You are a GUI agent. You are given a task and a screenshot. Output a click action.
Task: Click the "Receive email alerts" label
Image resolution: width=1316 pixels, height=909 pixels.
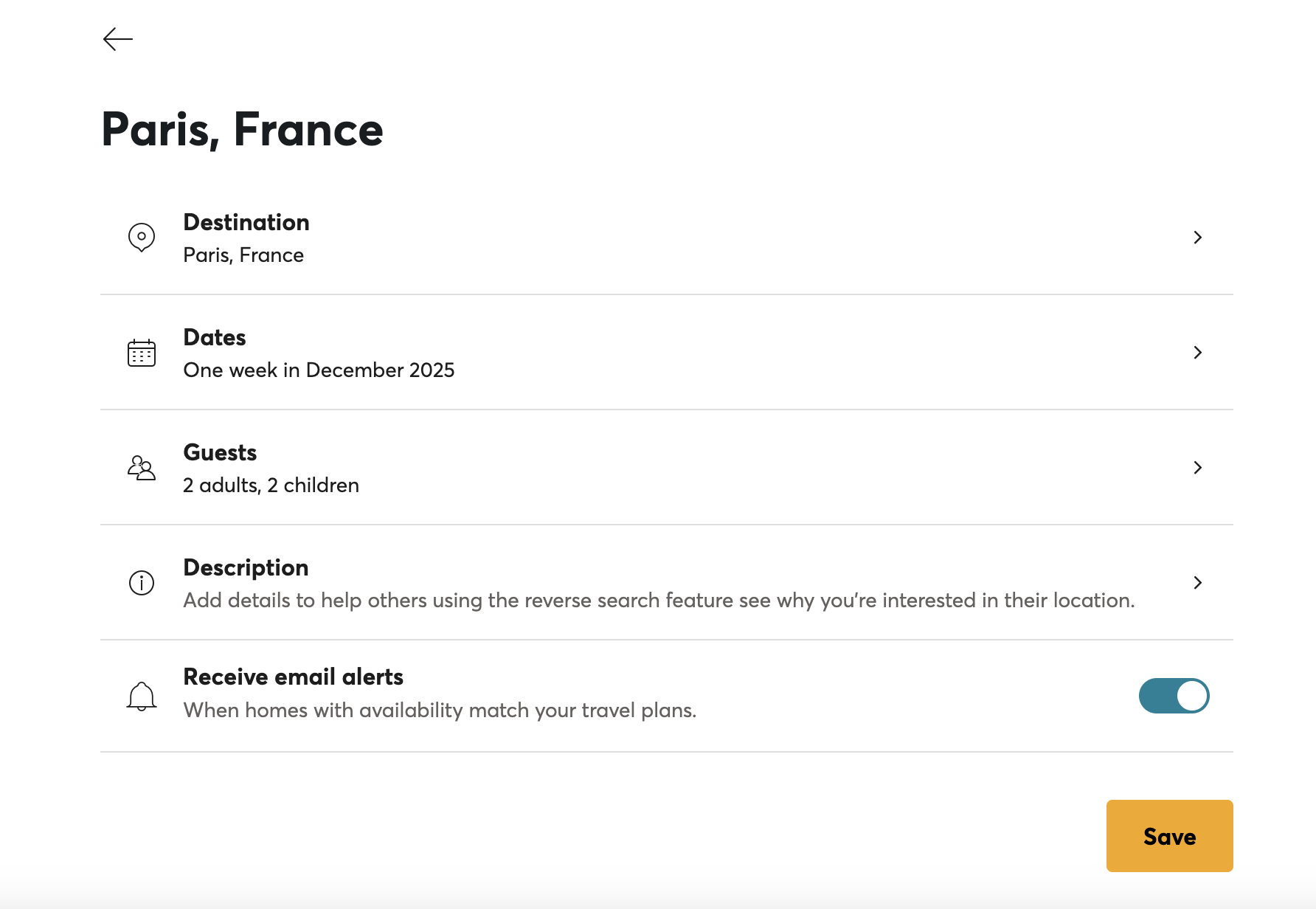click(293, 677)
